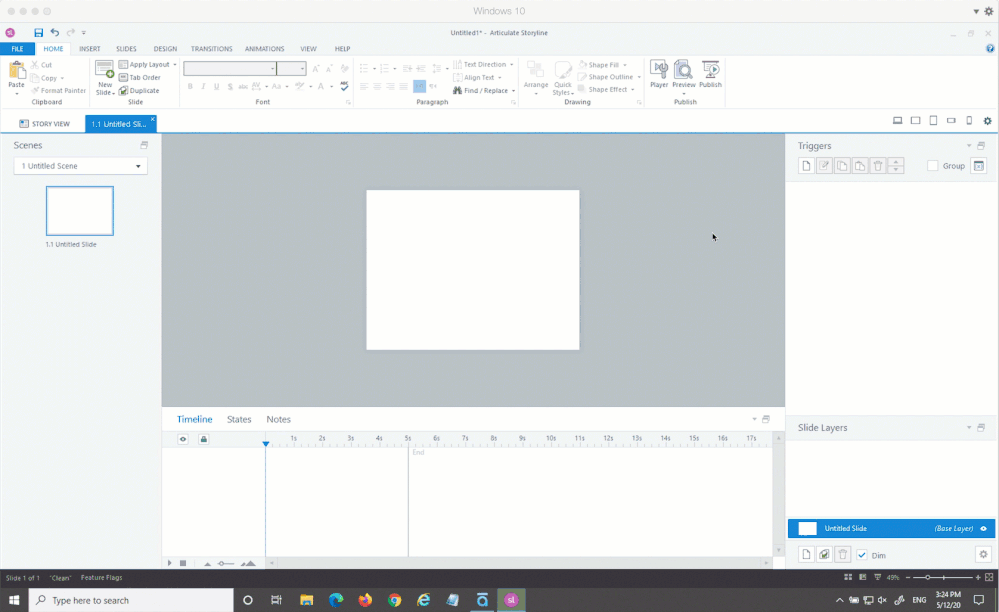
Task: Go to STORY VIEW
Action: click(44, 124)
